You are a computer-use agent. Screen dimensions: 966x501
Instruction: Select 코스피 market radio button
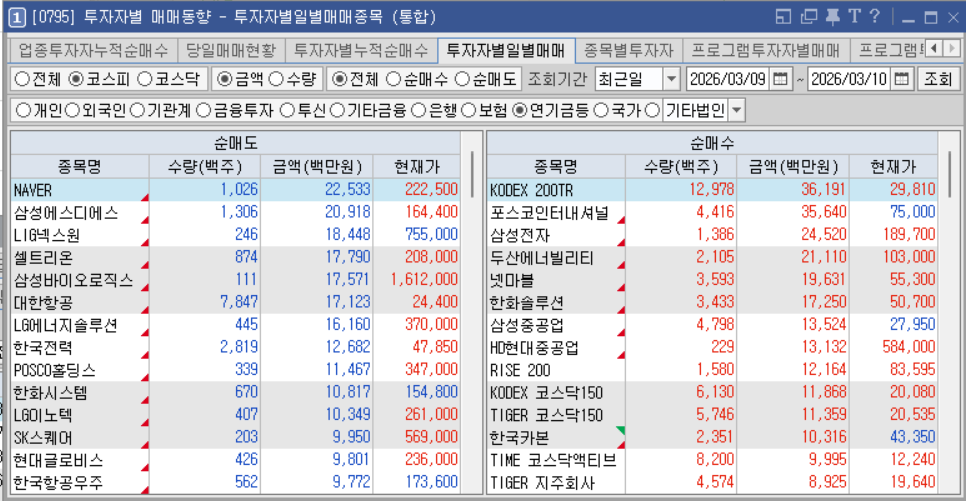click(x=76, y=79)
